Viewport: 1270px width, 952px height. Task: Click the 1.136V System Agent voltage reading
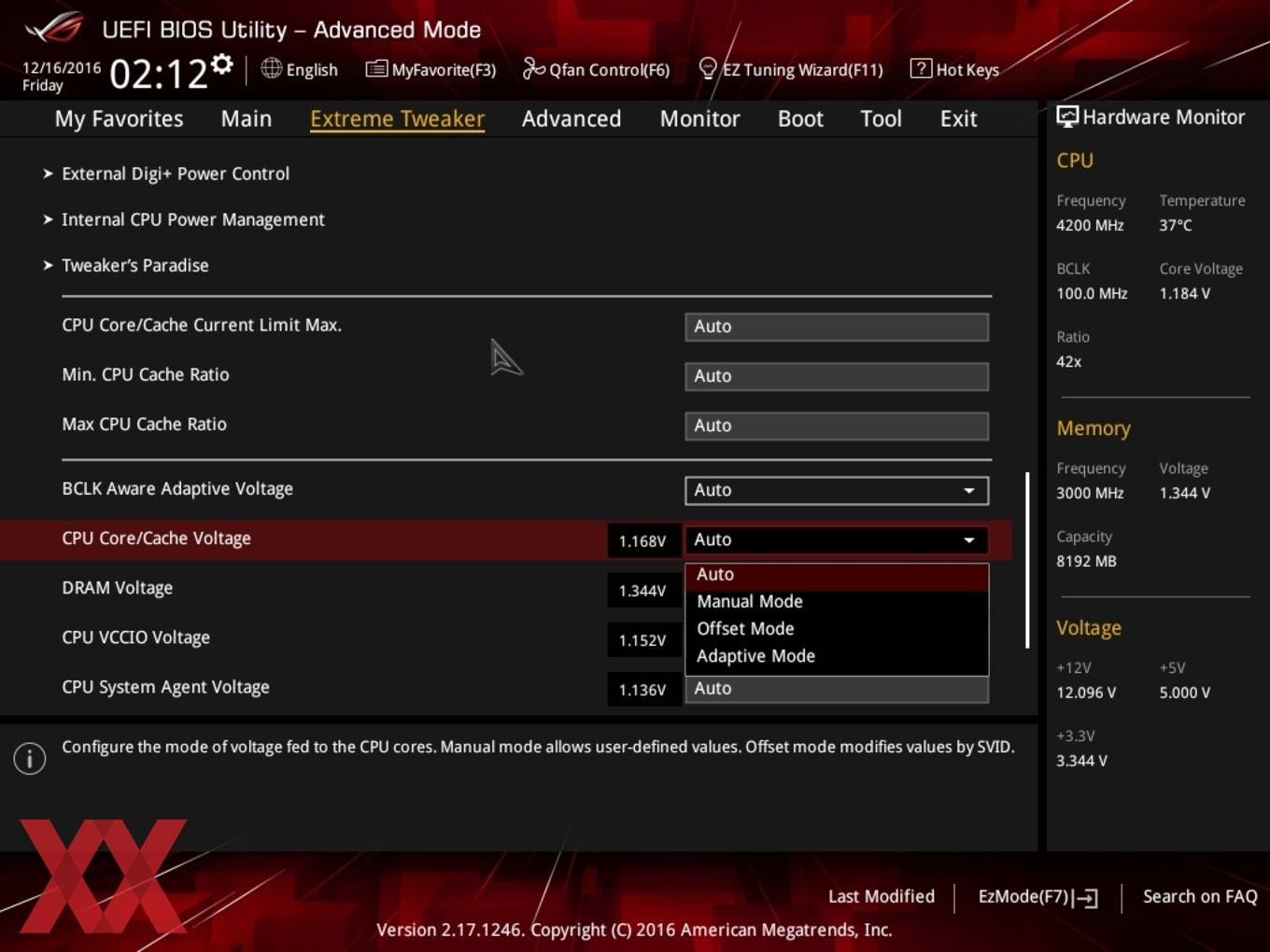click(642, 690)
